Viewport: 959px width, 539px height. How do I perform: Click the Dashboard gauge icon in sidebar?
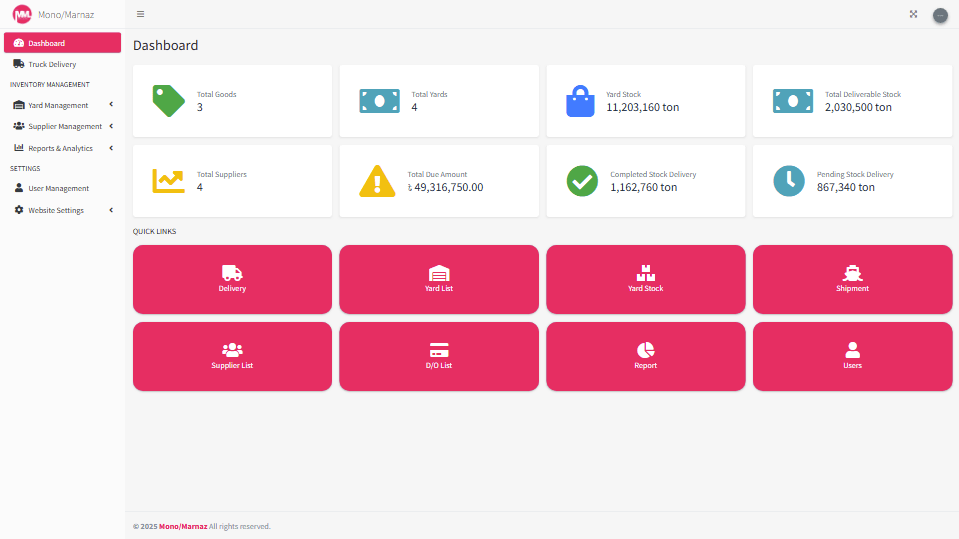coord(19,43)
